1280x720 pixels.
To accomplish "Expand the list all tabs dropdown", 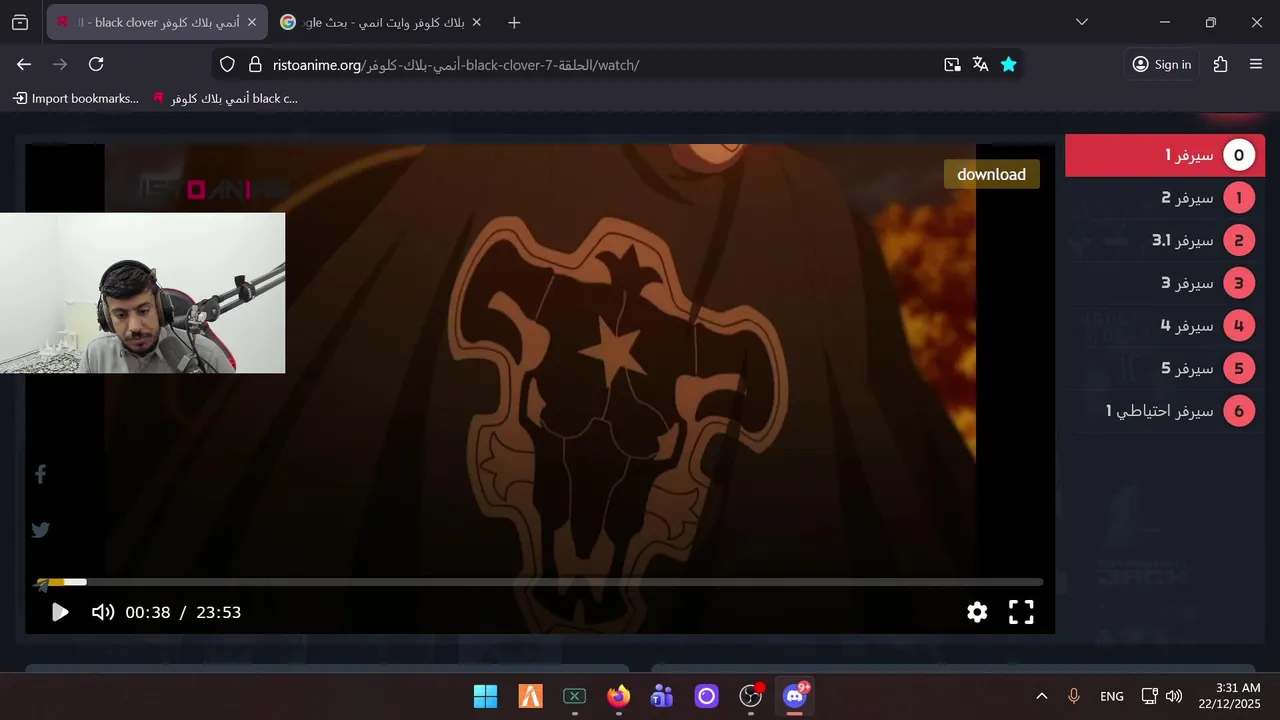I will click(1081, 22).
